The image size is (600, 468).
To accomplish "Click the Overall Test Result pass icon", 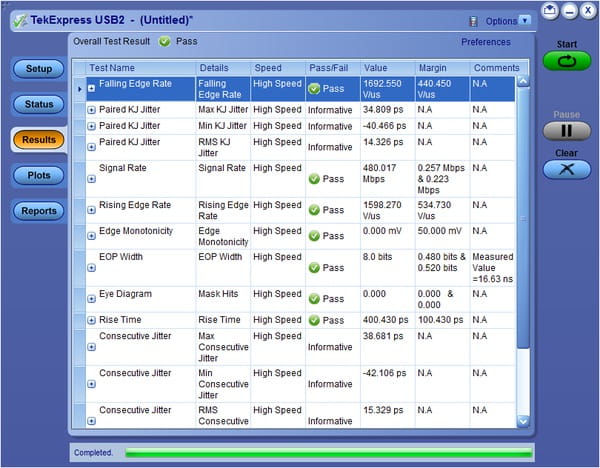I will coord(165,41).
